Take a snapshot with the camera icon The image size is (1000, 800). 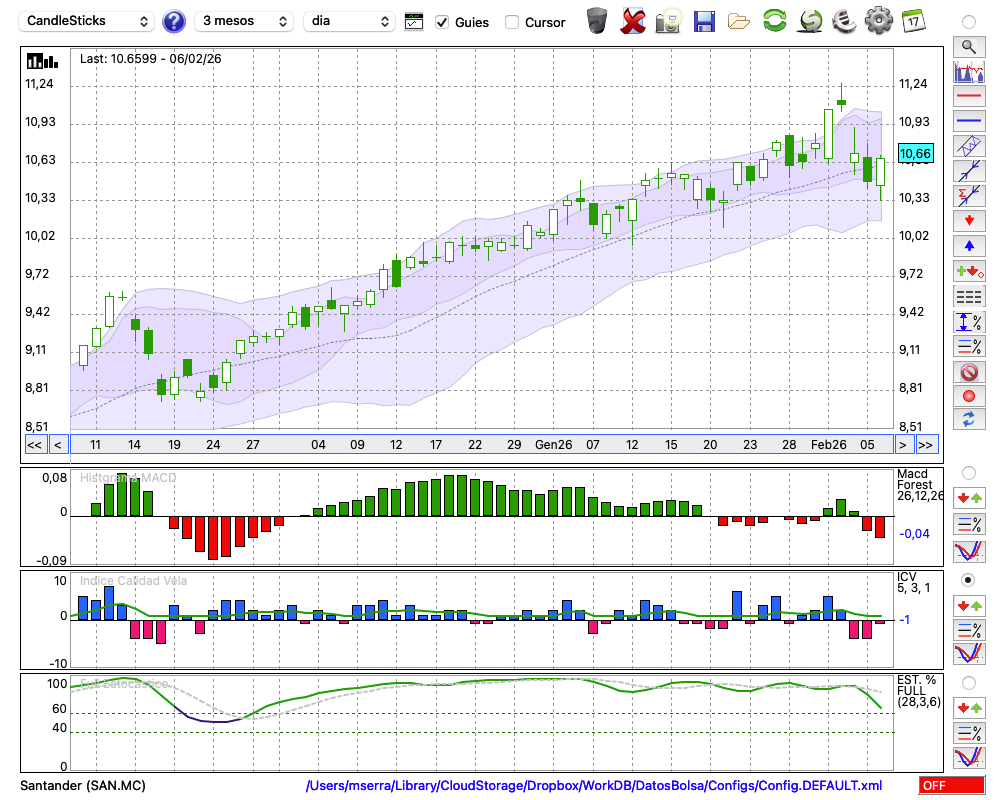pyautogui.click(x=668, y=21)
